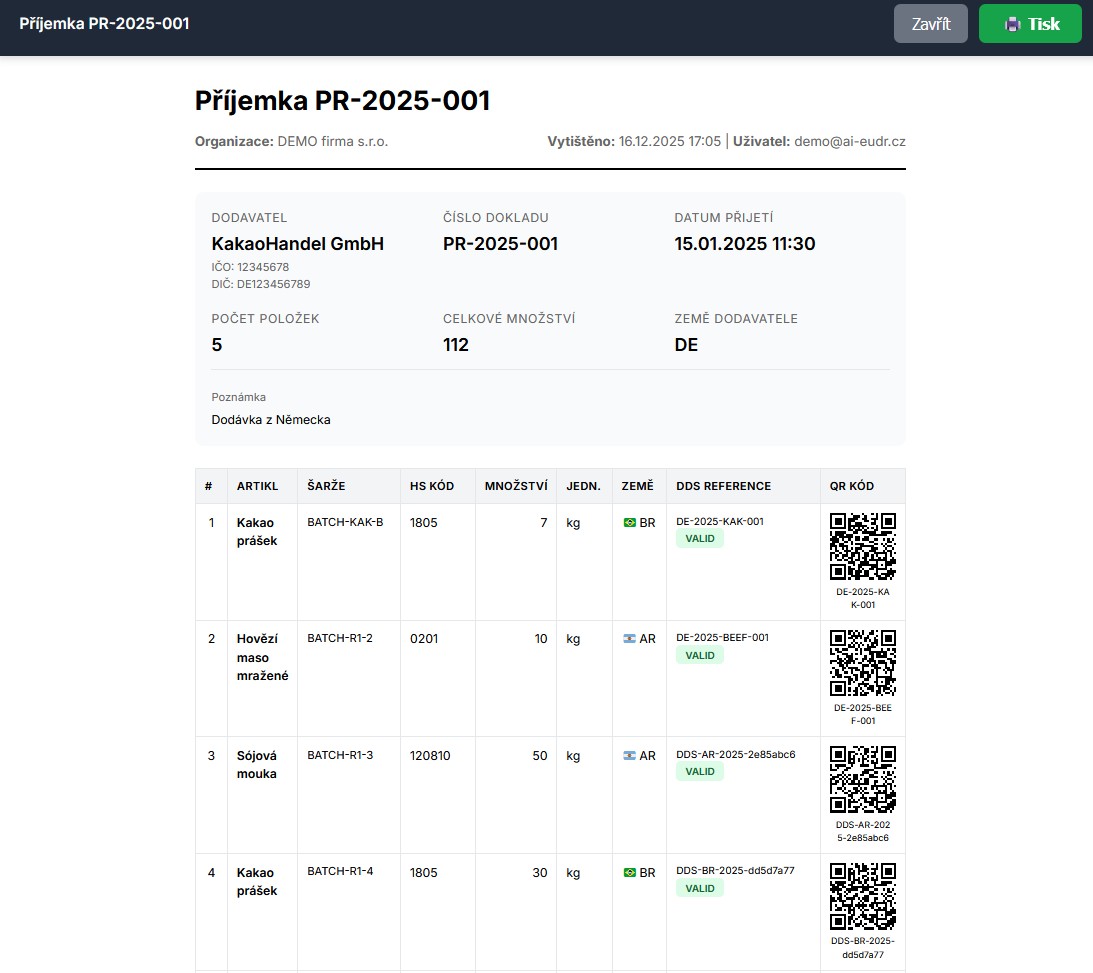The height and width of the screenshot is (973, 1093).
Task: Click the VALID badge under DDS-AR-2025-2e85abc6
Action: click(700, 772)
